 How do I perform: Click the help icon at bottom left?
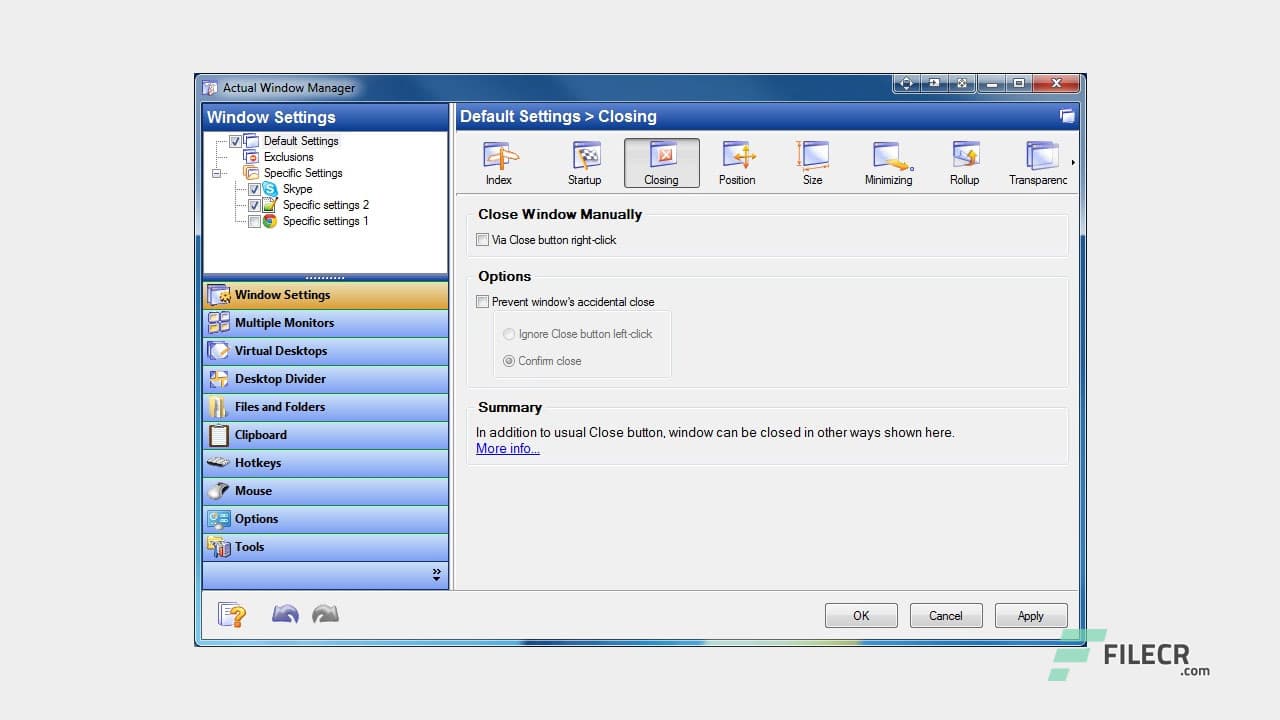232,614
